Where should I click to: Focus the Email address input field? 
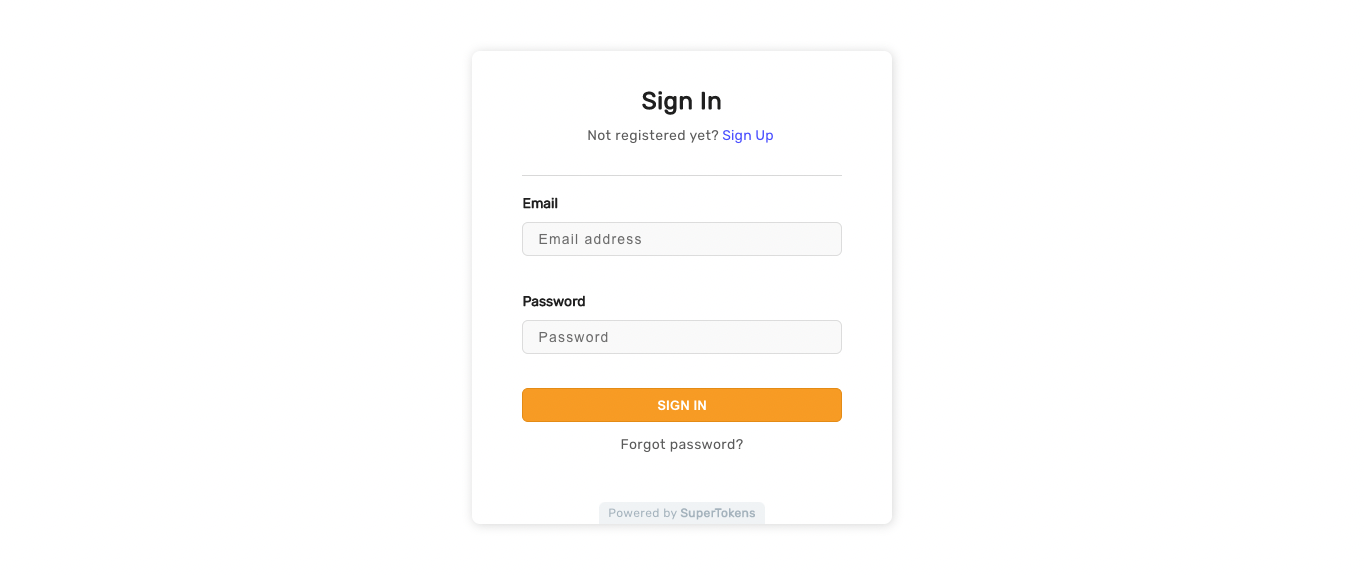(681, 239)
